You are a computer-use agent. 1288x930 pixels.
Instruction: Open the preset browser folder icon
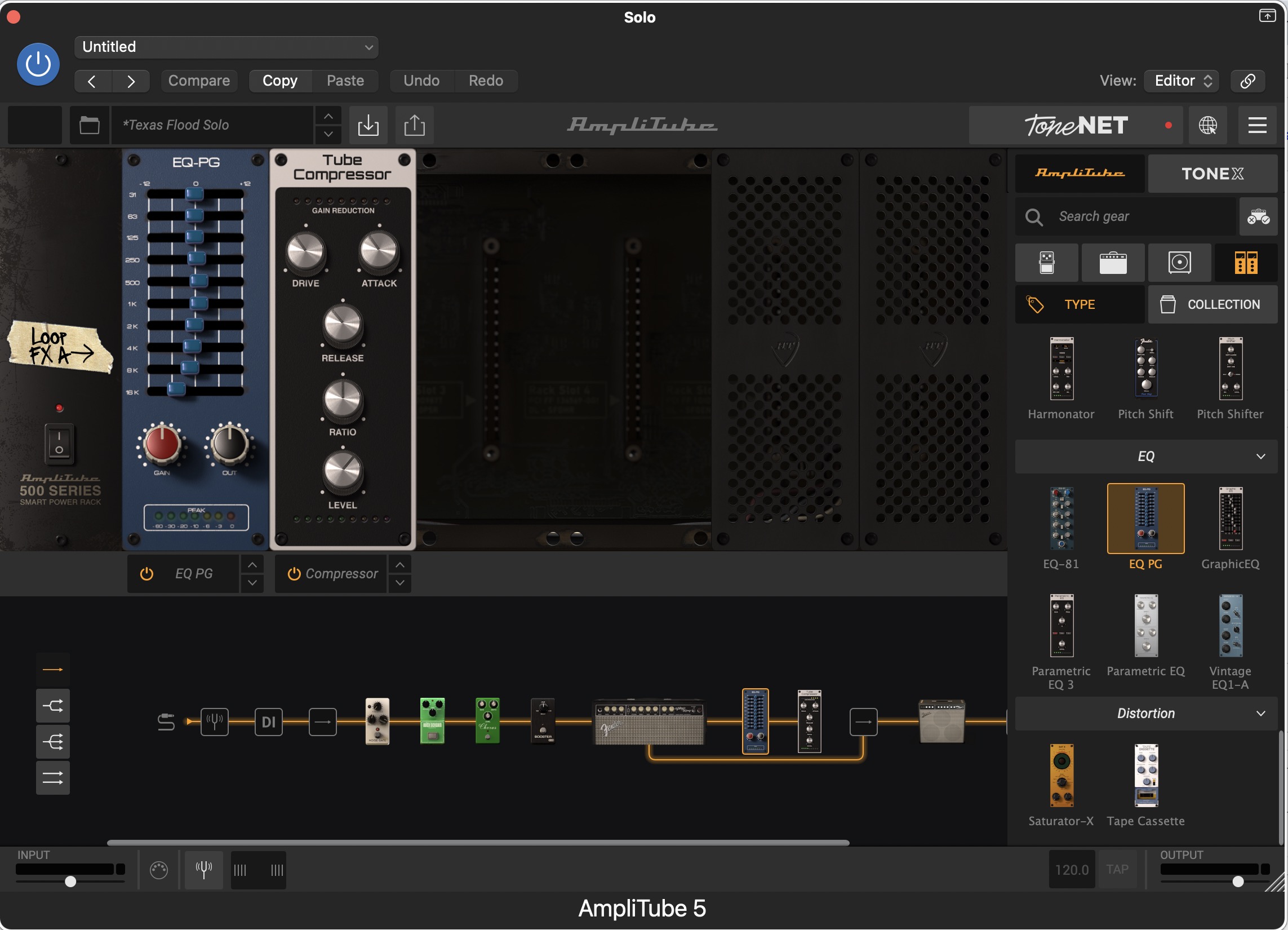[89, 125]
